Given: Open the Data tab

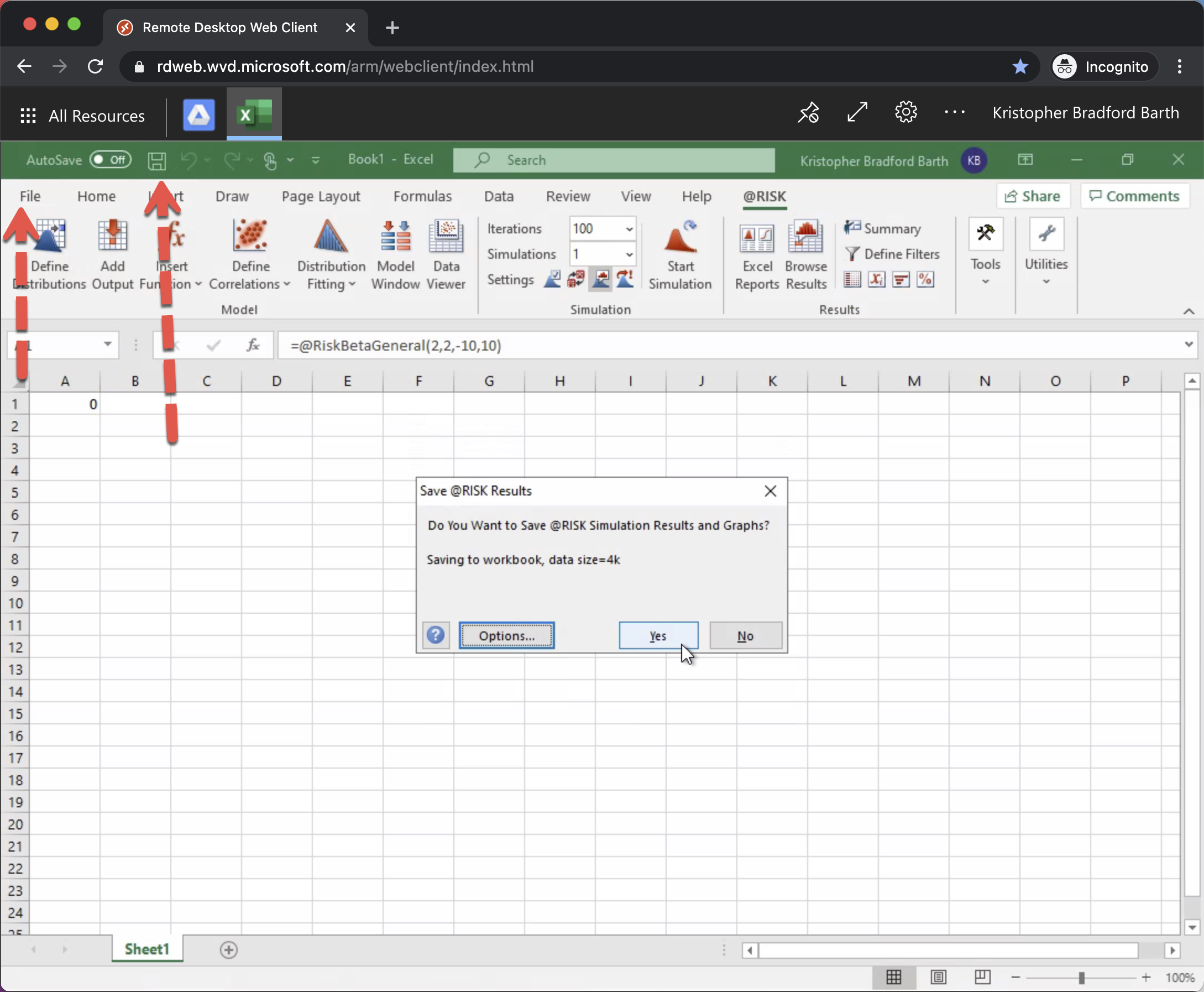Looking at the screenshot, I should (499, 196).
